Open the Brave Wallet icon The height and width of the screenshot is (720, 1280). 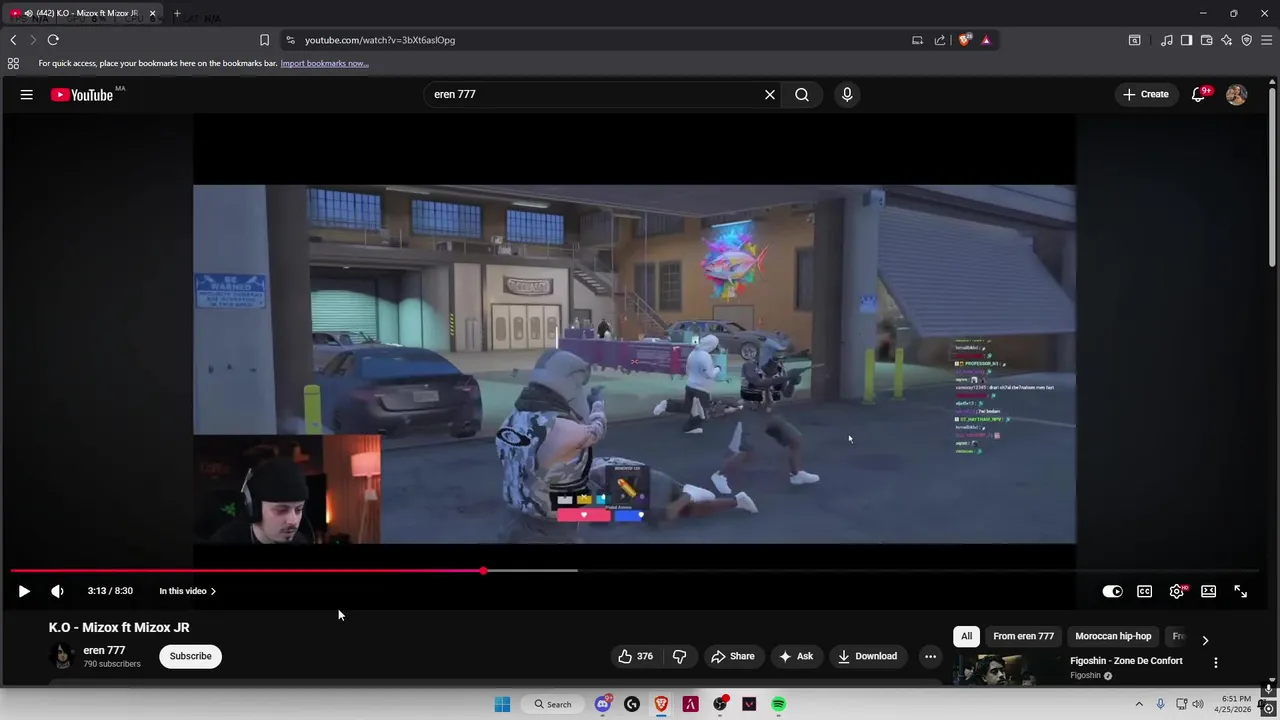[1206, 40]
